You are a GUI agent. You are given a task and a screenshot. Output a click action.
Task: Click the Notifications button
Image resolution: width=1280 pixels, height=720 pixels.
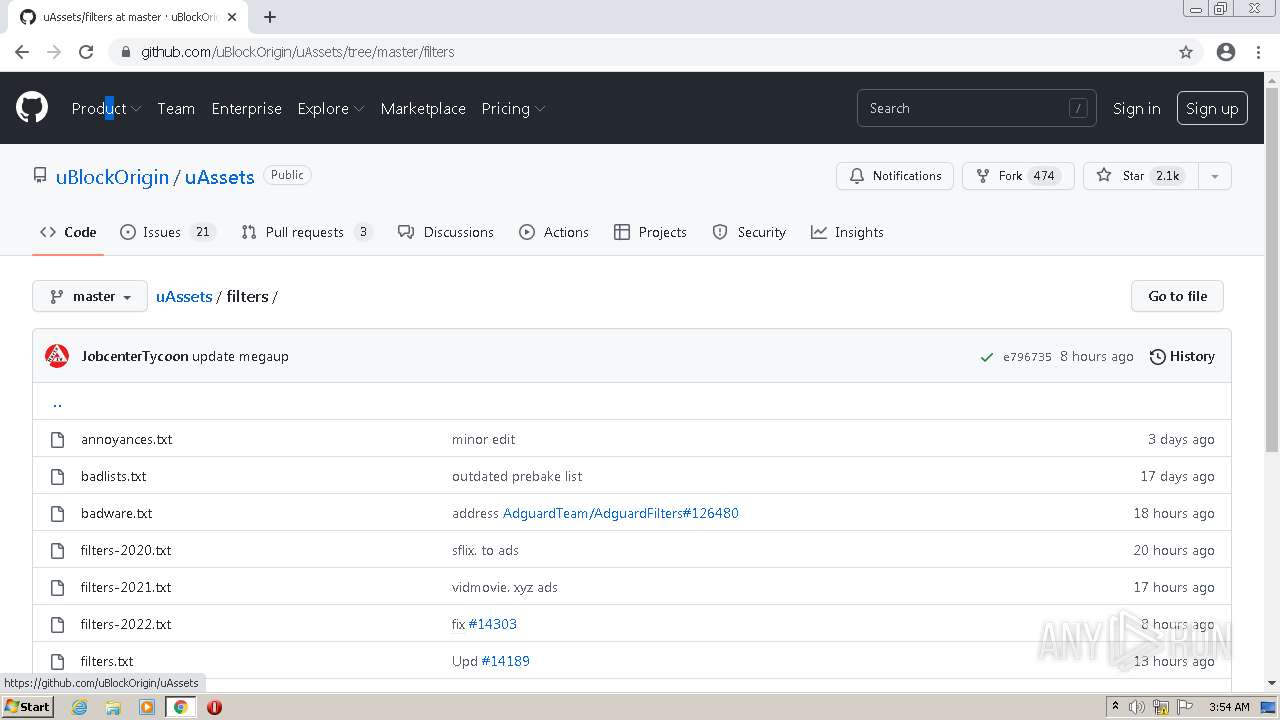pyautogui.click(x=895, y=176)
